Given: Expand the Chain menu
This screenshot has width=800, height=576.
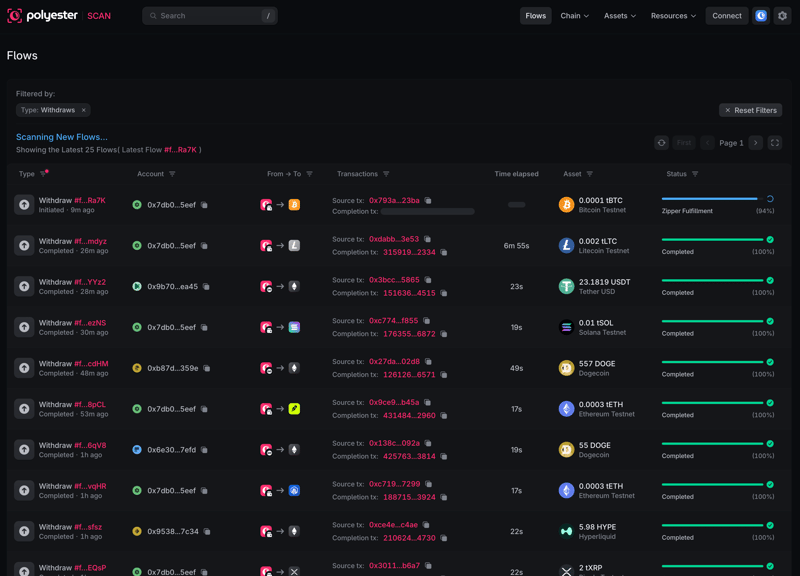Looking at the screenshot, I should (574, 16).
